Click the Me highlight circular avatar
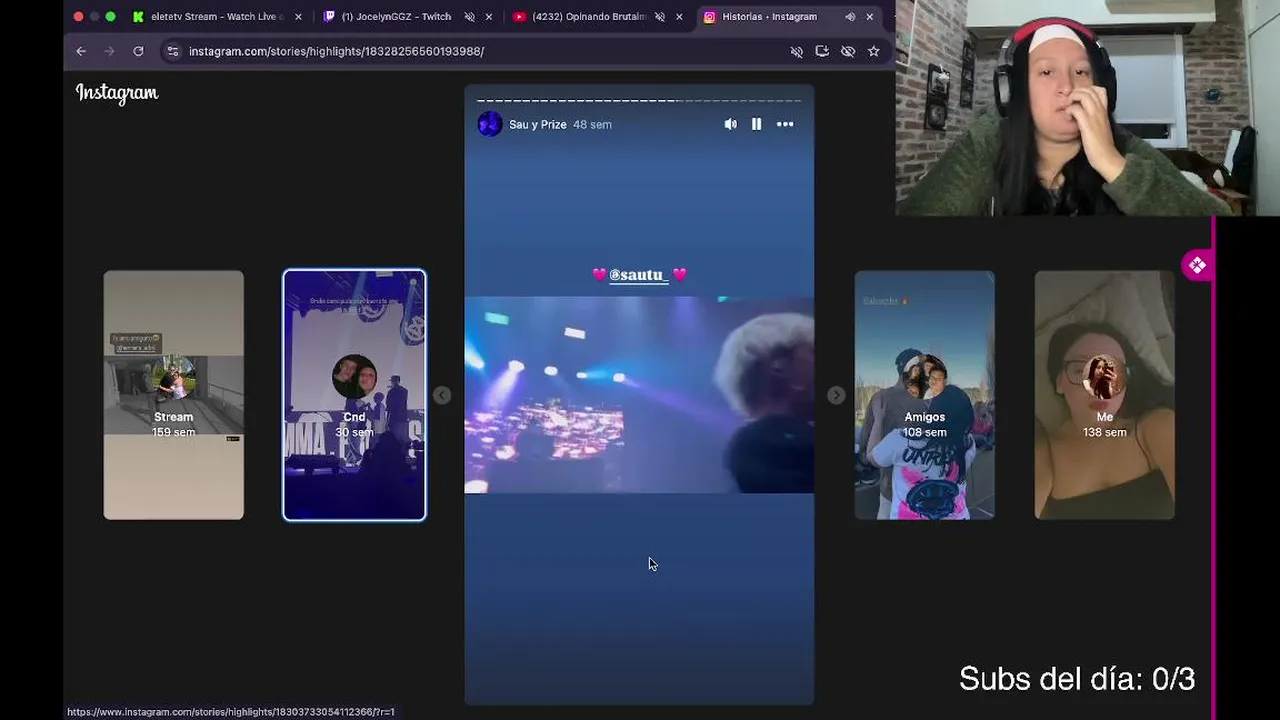Image resolution: width=1280 pixels, height=720 pixels. 1105,377
